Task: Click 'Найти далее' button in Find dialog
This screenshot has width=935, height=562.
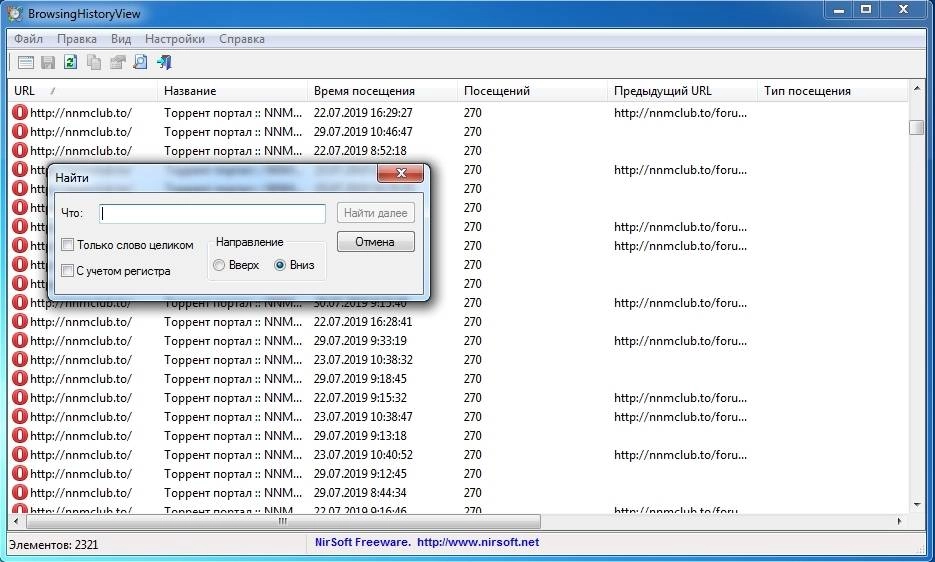Action: pos(376,213)
